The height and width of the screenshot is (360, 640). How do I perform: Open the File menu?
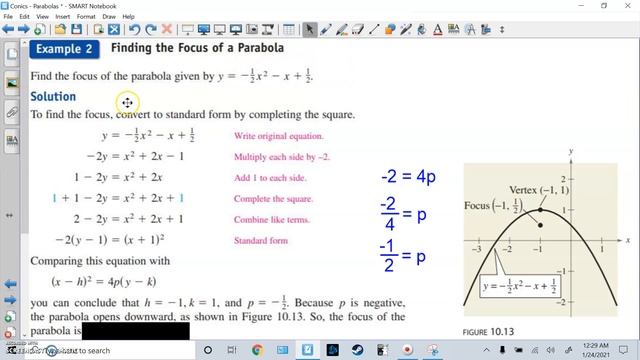tap(8, 17)
